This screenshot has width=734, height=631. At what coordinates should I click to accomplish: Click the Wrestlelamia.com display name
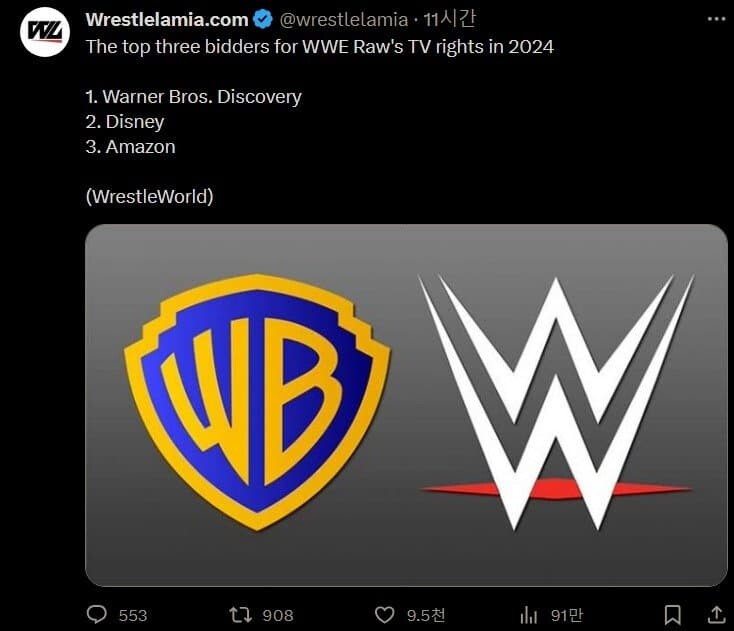167,20
